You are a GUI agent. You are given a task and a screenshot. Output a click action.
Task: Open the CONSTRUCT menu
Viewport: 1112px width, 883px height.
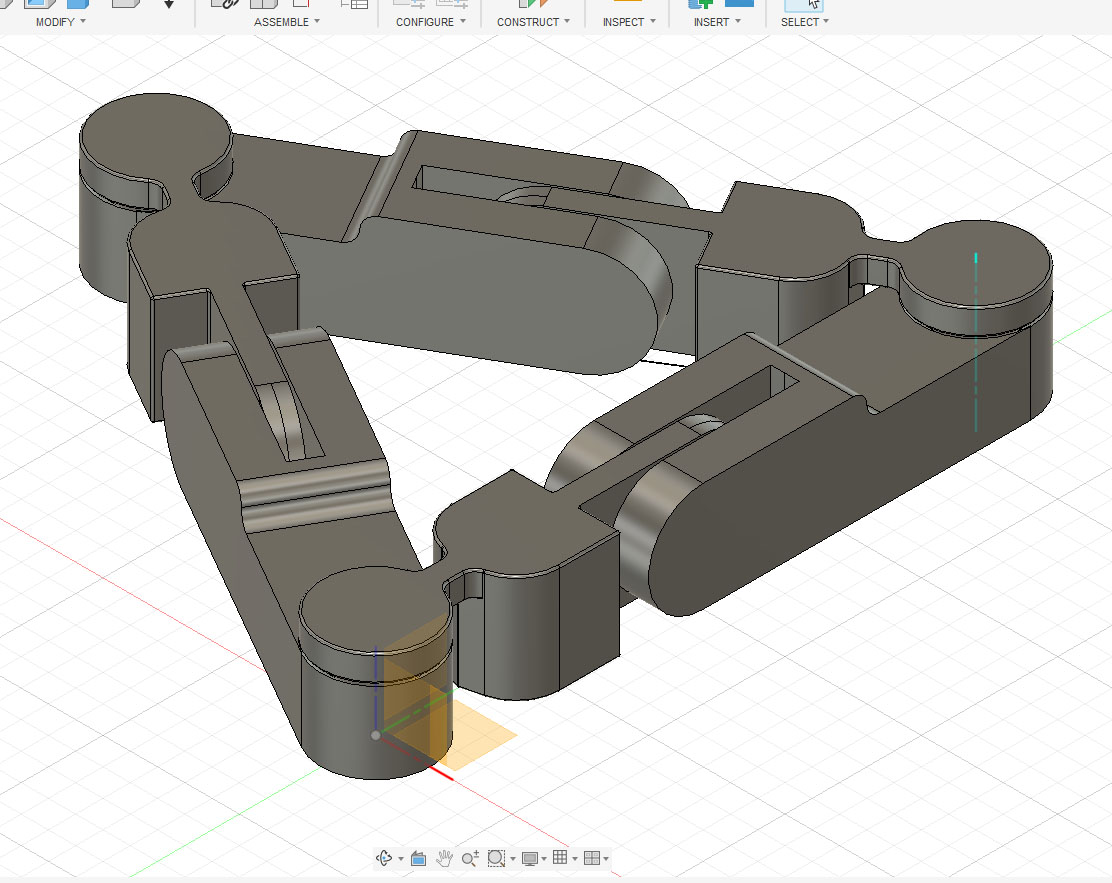533,22
